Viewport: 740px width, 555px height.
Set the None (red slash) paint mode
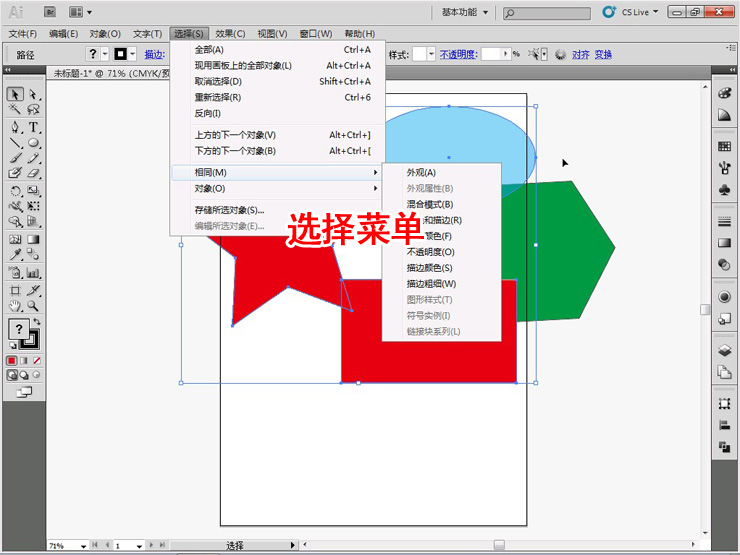click(36, 359)
